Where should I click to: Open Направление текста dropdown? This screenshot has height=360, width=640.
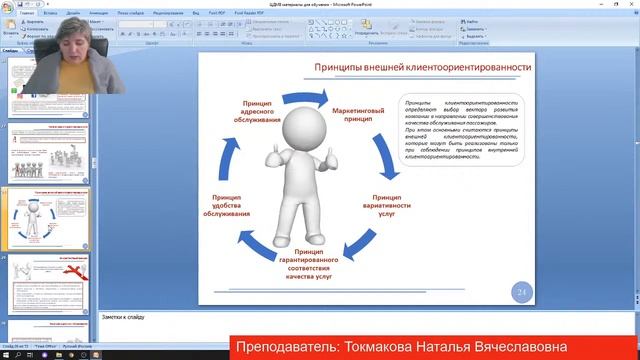(x=267, y=22)
